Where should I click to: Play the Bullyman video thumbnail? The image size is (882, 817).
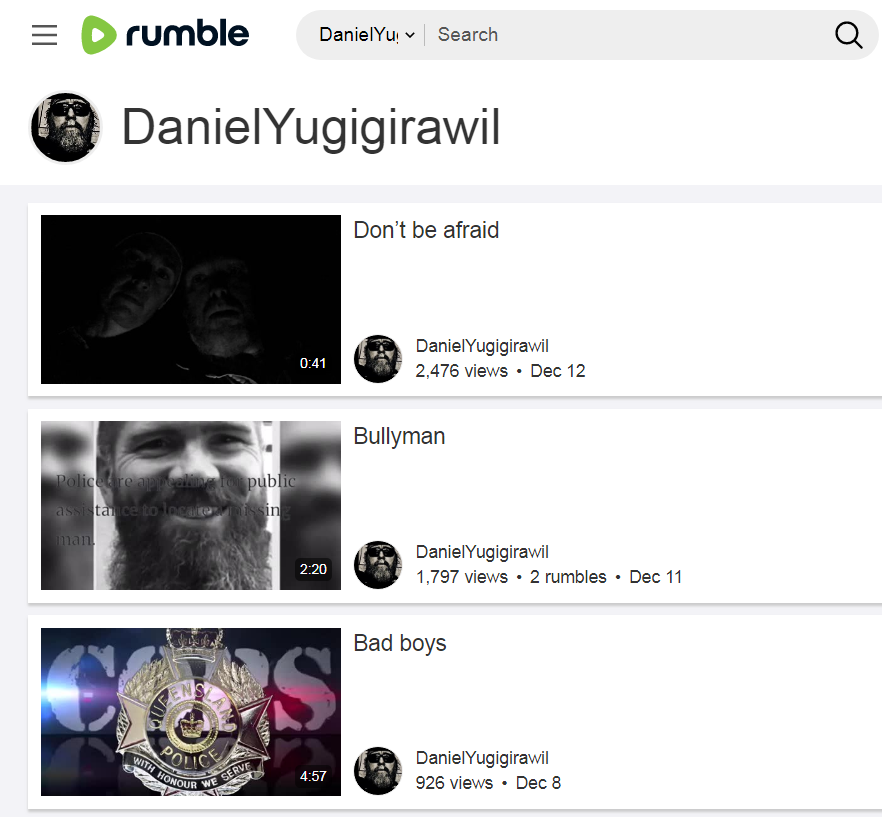(x=191, y=505)
